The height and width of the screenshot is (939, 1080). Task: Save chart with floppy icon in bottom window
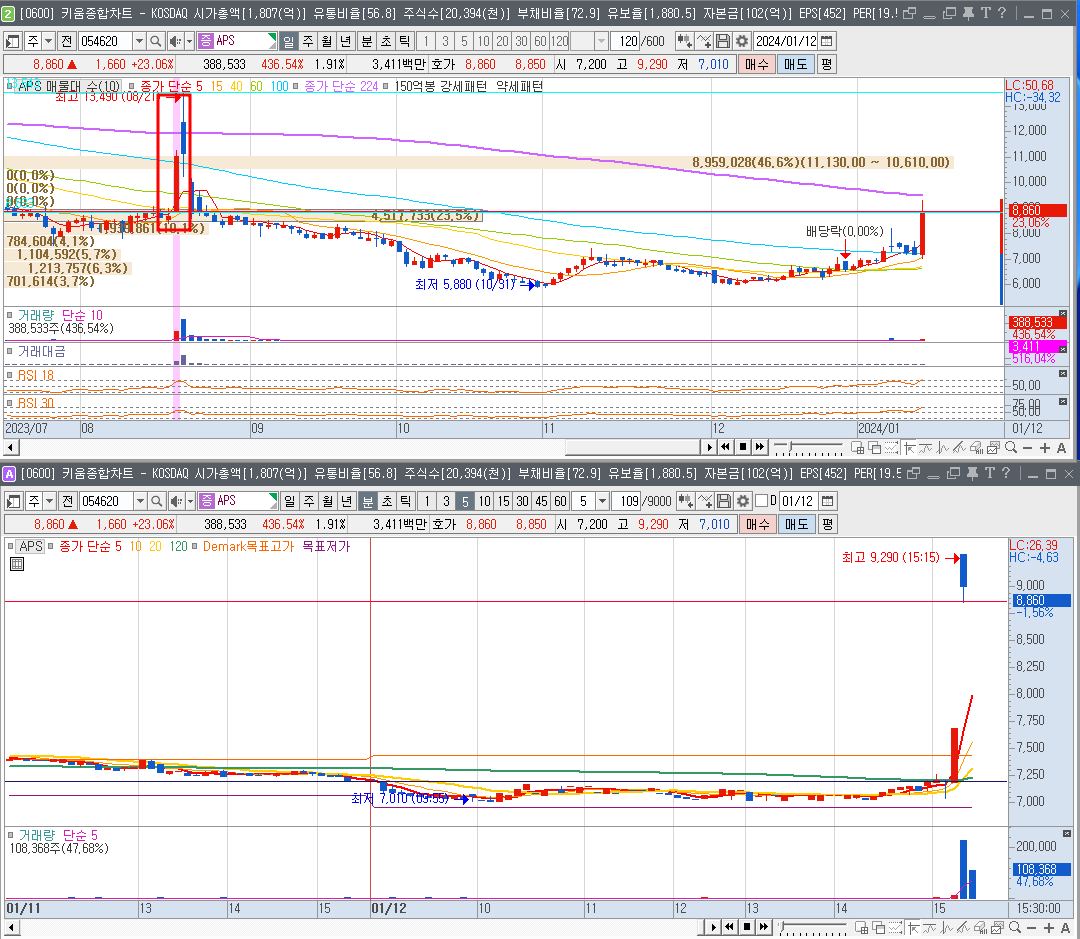coord(724,501)
